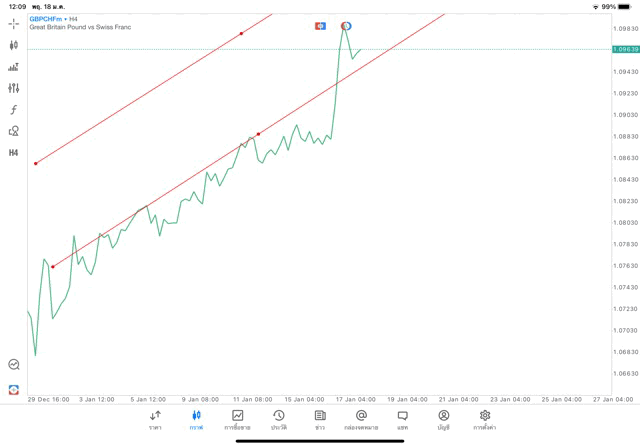This screenshot has width=640, height=447.
Task: Open chart type candlestick settings
Action: tap(14, 45)
